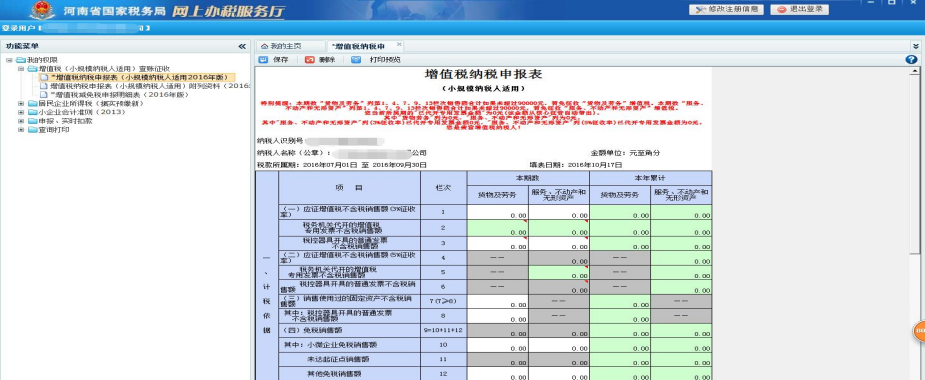The image size is (925, 380).
Task: Click the folder icon beside 申报、实时扣款
Action: point(32,121)
